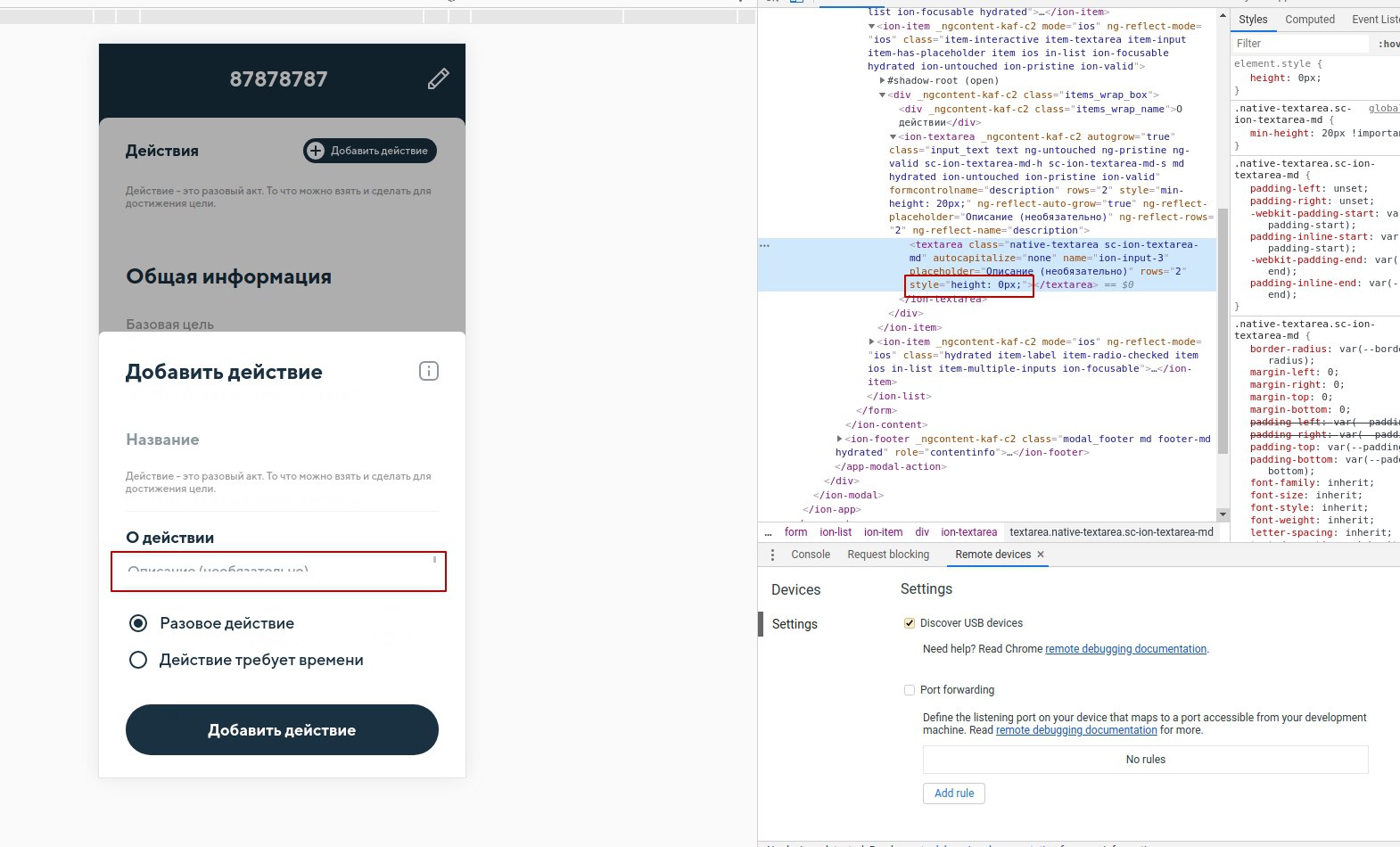Image resolution: width=1400 pixels, height=847 pixels.
Task: Click the scroll-down arrow of DOM tree scrollbar
Action: (x=1223, y=515)
